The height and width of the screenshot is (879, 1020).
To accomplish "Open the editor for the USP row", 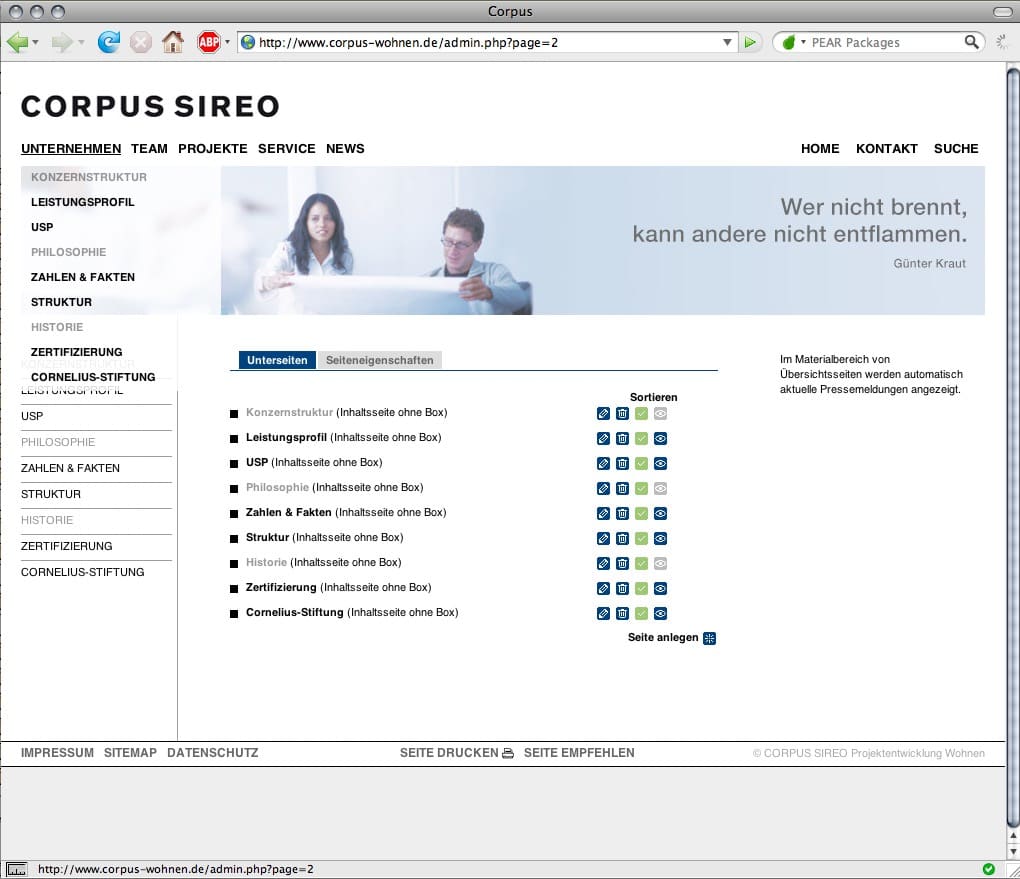I will (x=603, y=464).
